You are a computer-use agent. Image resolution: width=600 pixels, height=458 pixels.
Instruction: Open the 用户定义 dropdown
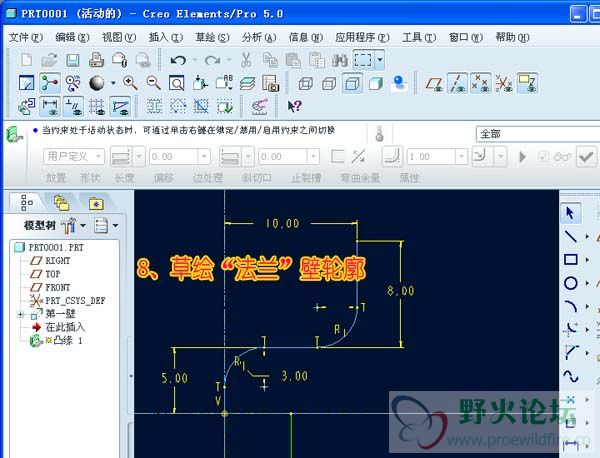[98, 156]
